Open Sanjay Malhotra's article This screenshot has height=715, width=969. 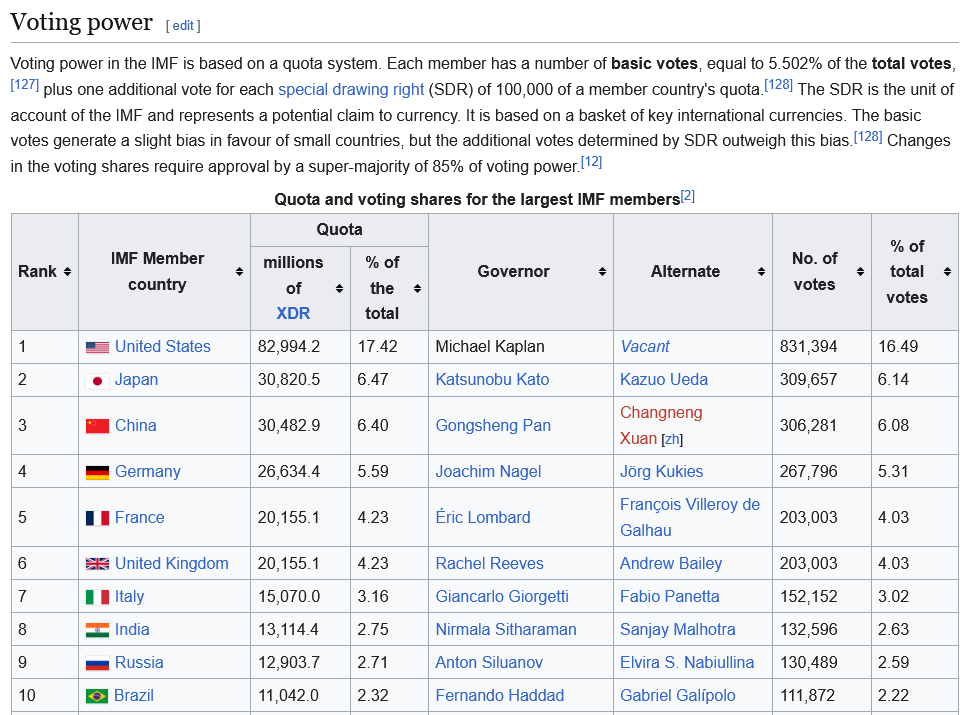(x=677, y=629)
